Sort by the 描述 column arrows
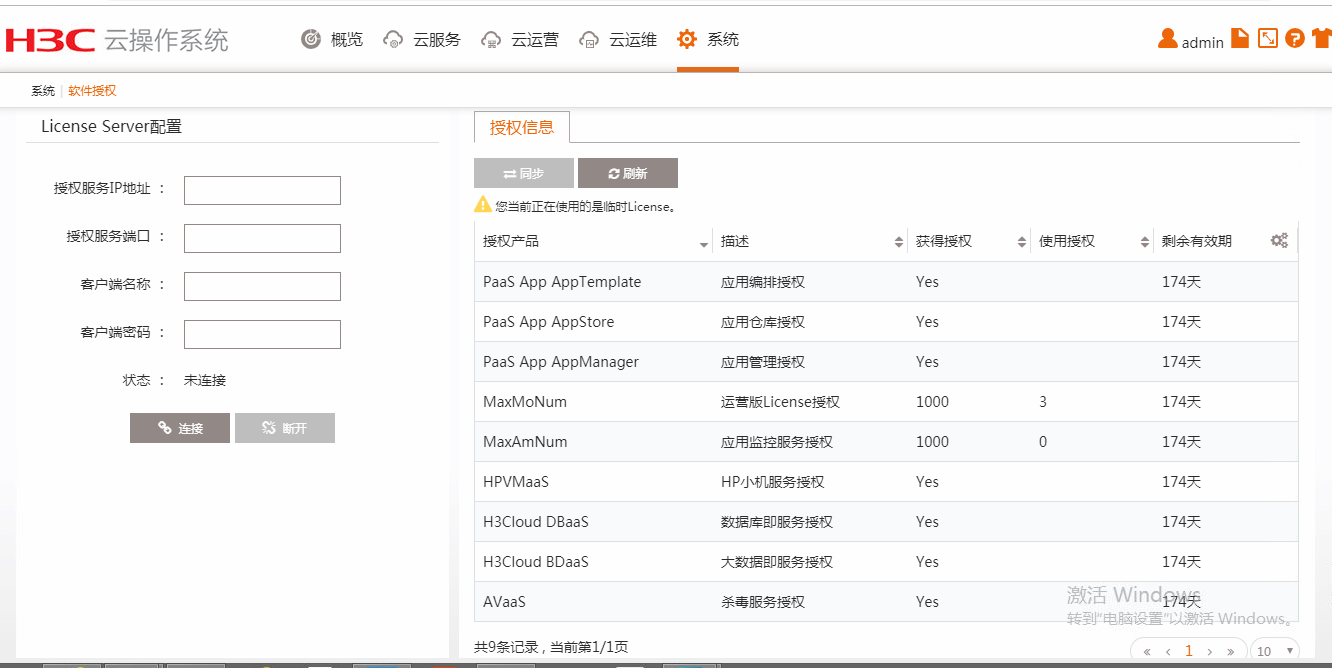The height and width of the screenshot is (668, 1332). [x=898, y=242]
